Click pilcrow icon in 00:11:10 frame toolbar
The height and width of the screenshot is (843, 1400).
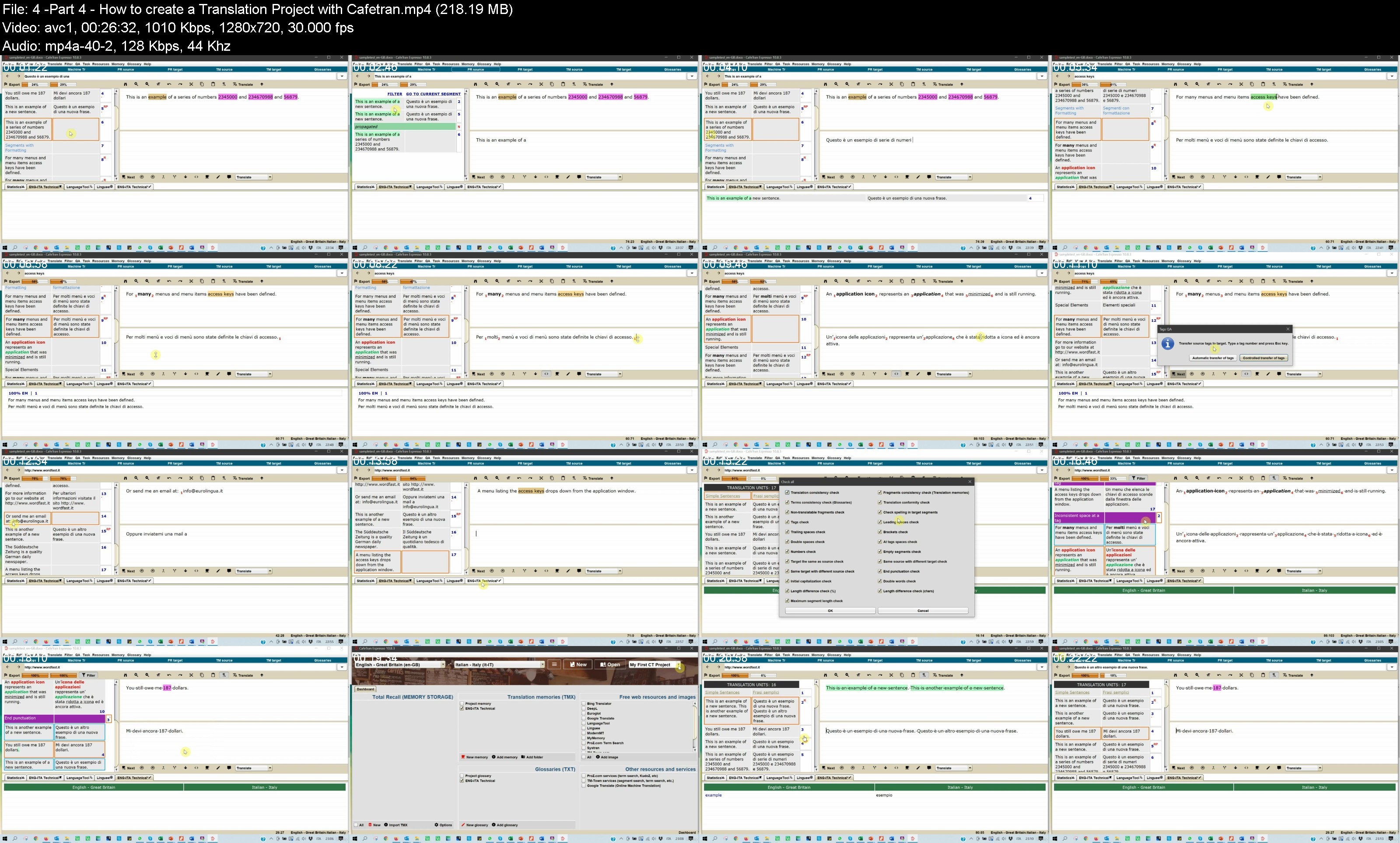pyautogui.click(x=1274, y=281)
